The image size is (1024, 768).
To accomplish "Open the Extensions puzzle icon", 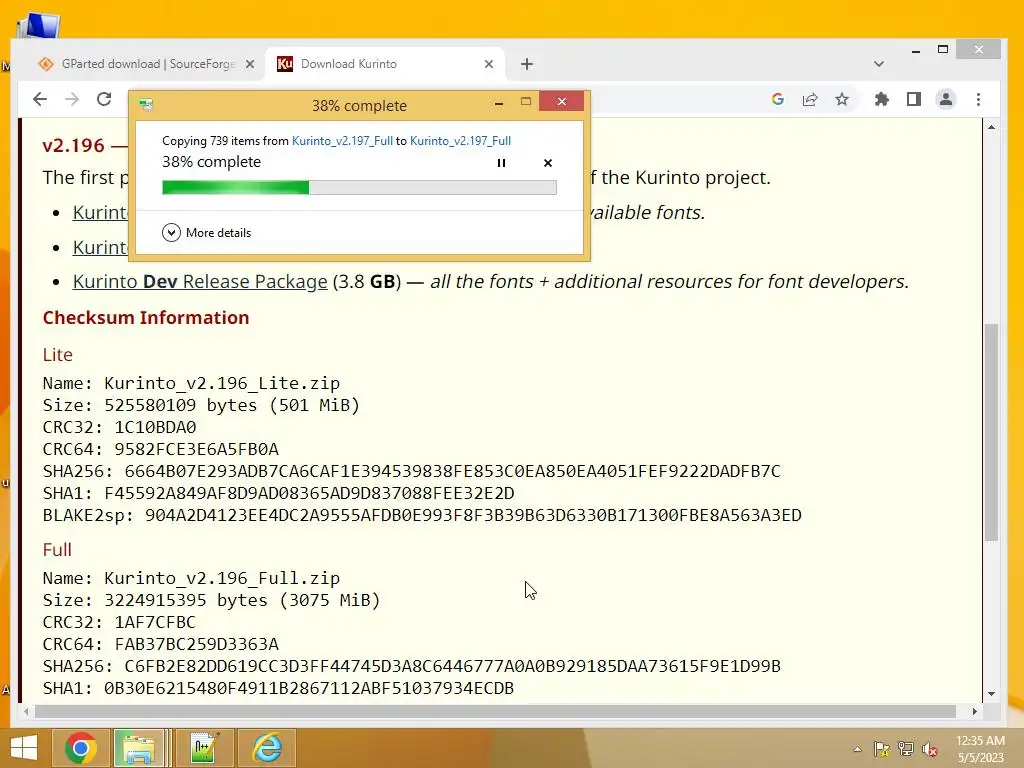I will pyautogui.click(x=882, y=99).
